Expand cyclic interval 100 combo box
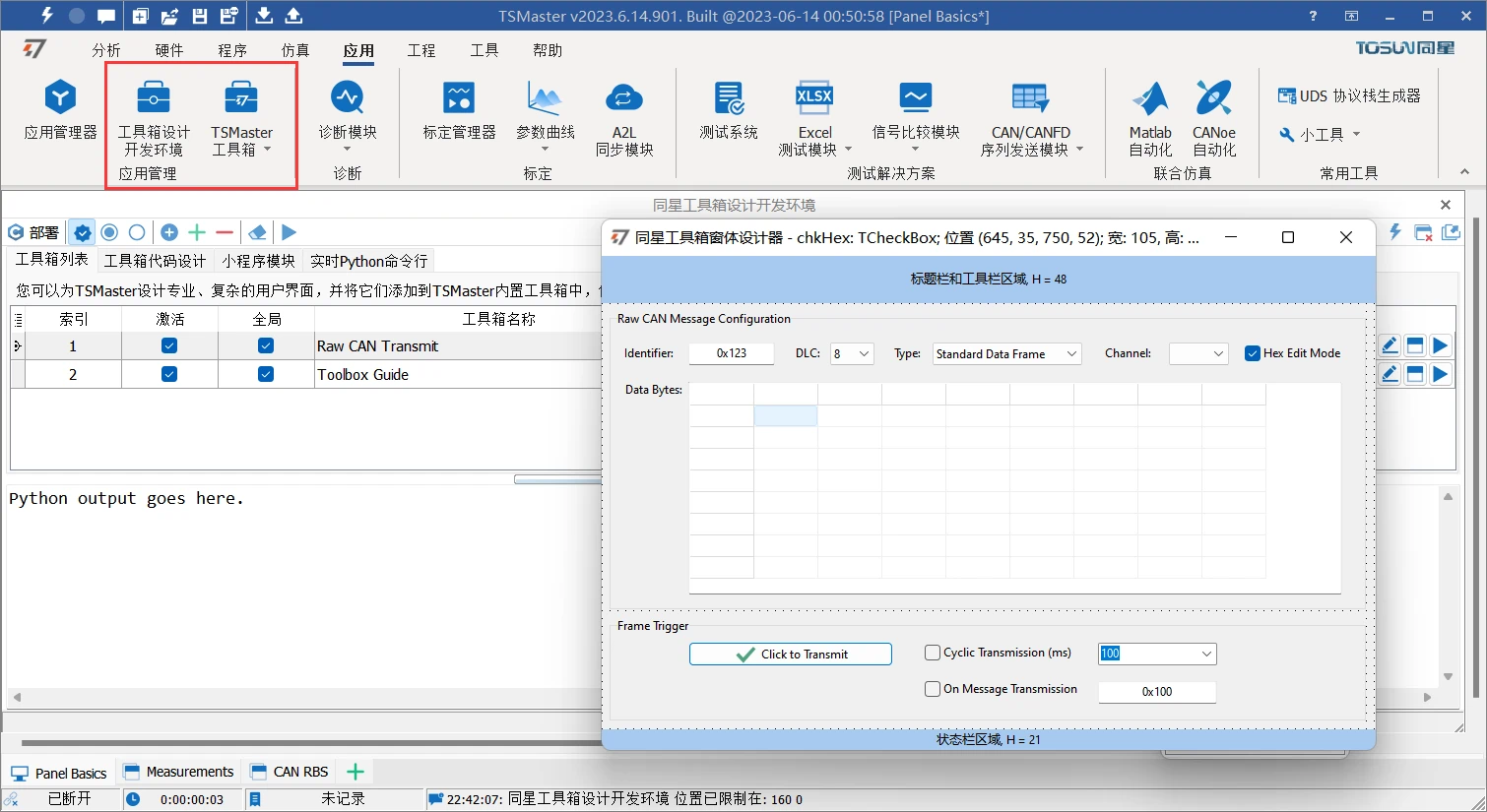Viewport: 1487px width, 812px height. [x=1206, y=654]
